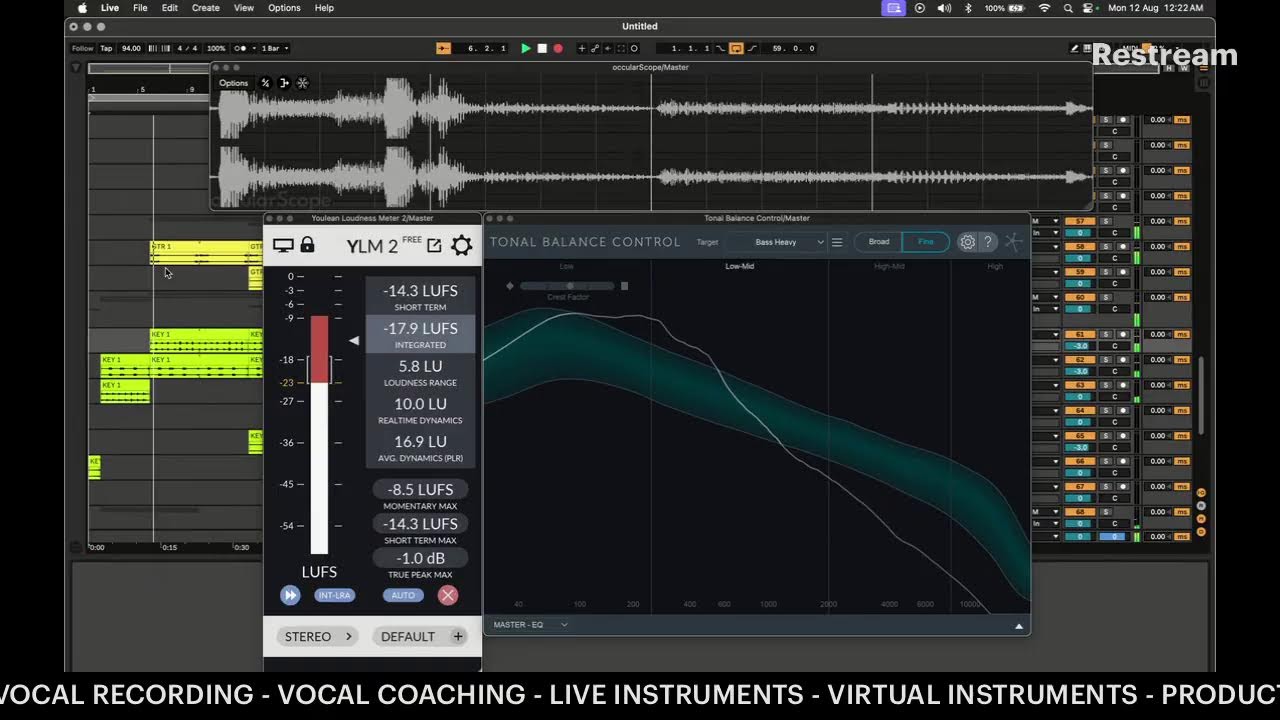Click the freeze snowflake icon in occularScope
Screen dimensions: 1280x720
pos(303,83)
